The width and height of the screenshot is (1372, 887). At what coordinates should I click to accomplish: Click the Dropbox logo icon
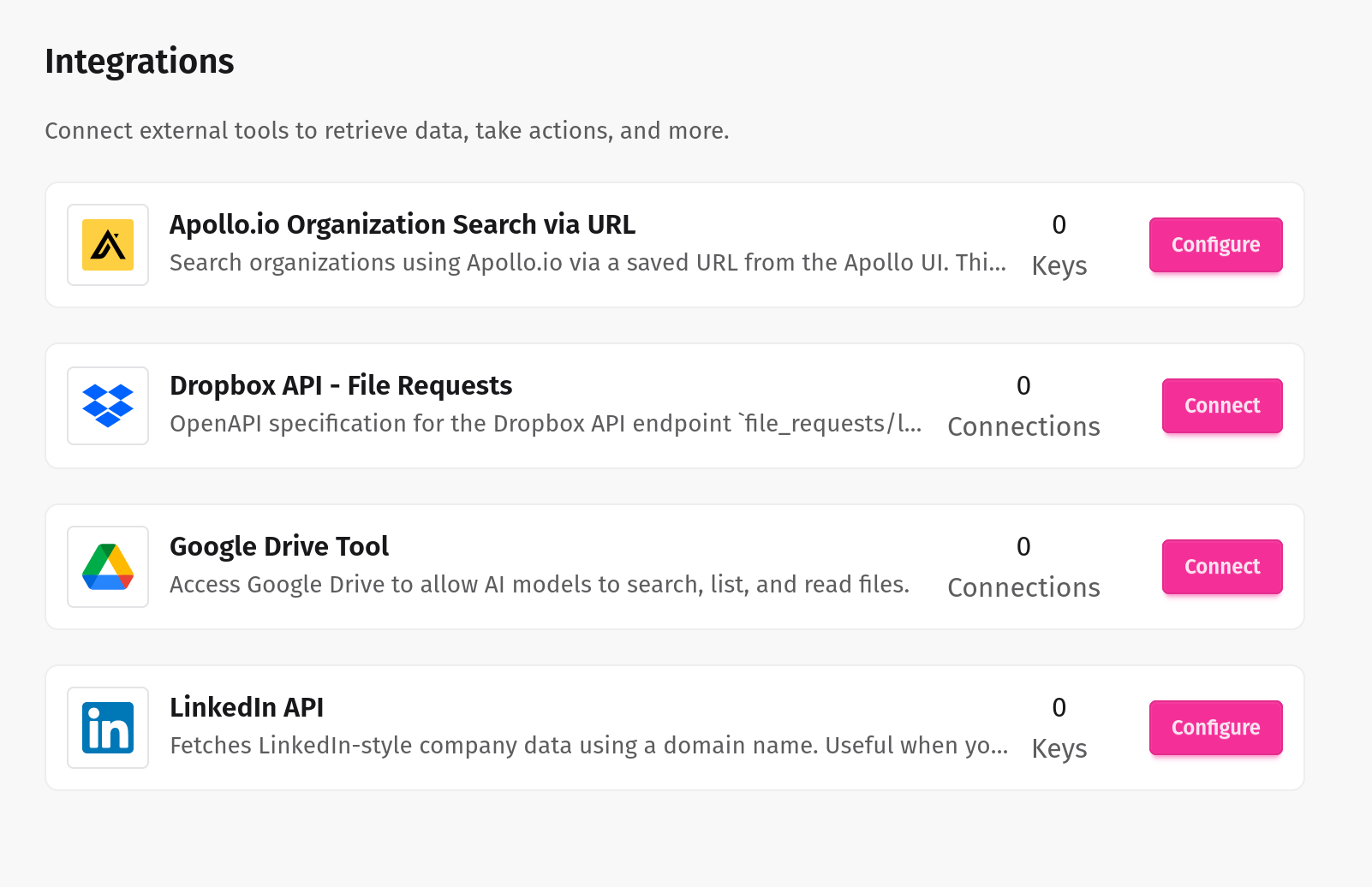coord(107,406)
